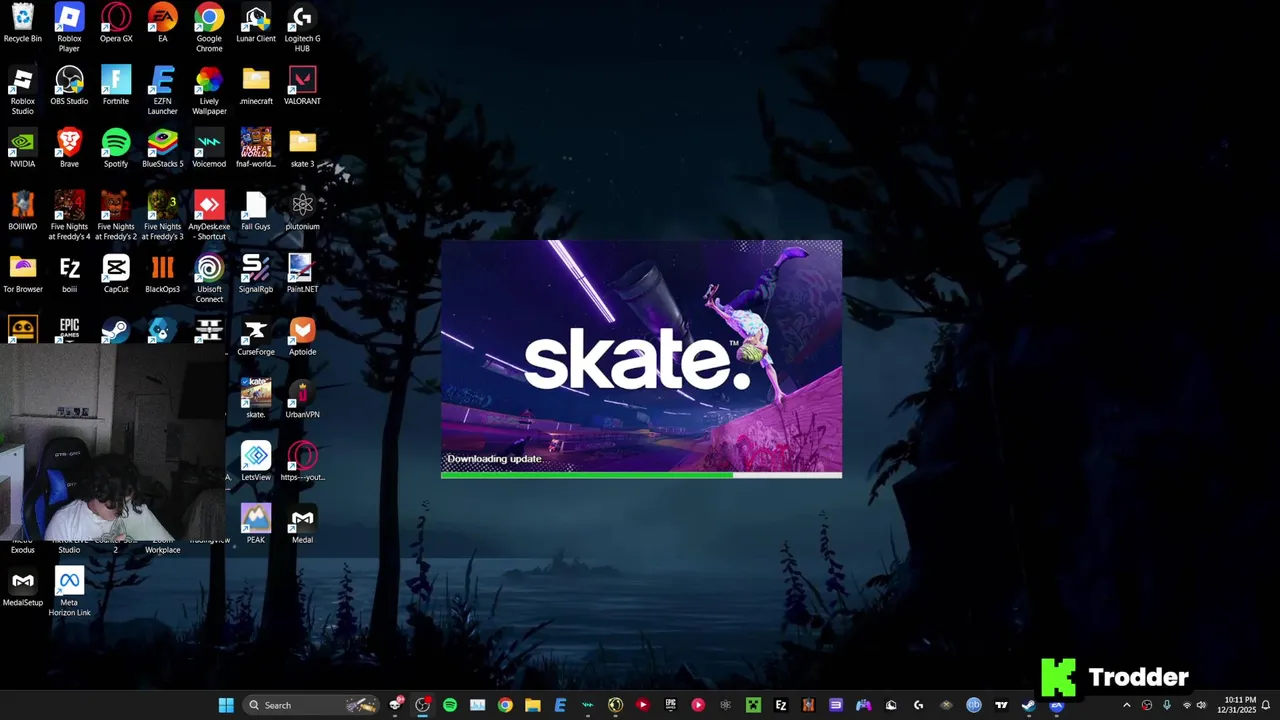Launch the UrbanVPN desktop shortcut
The height and width of the screenshot is (720, 1280).
(302, 399)
